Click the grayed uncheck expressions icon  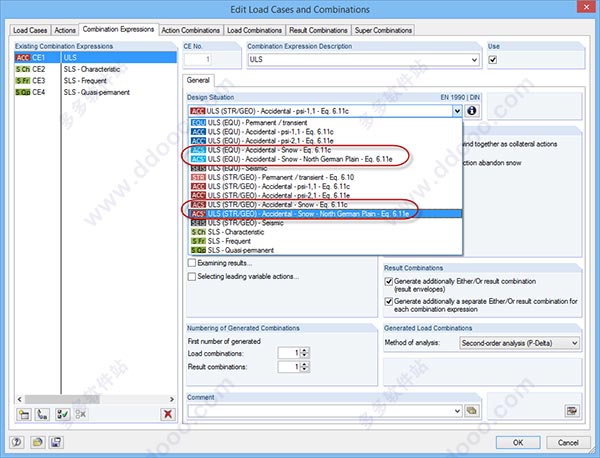pos(81,414)
